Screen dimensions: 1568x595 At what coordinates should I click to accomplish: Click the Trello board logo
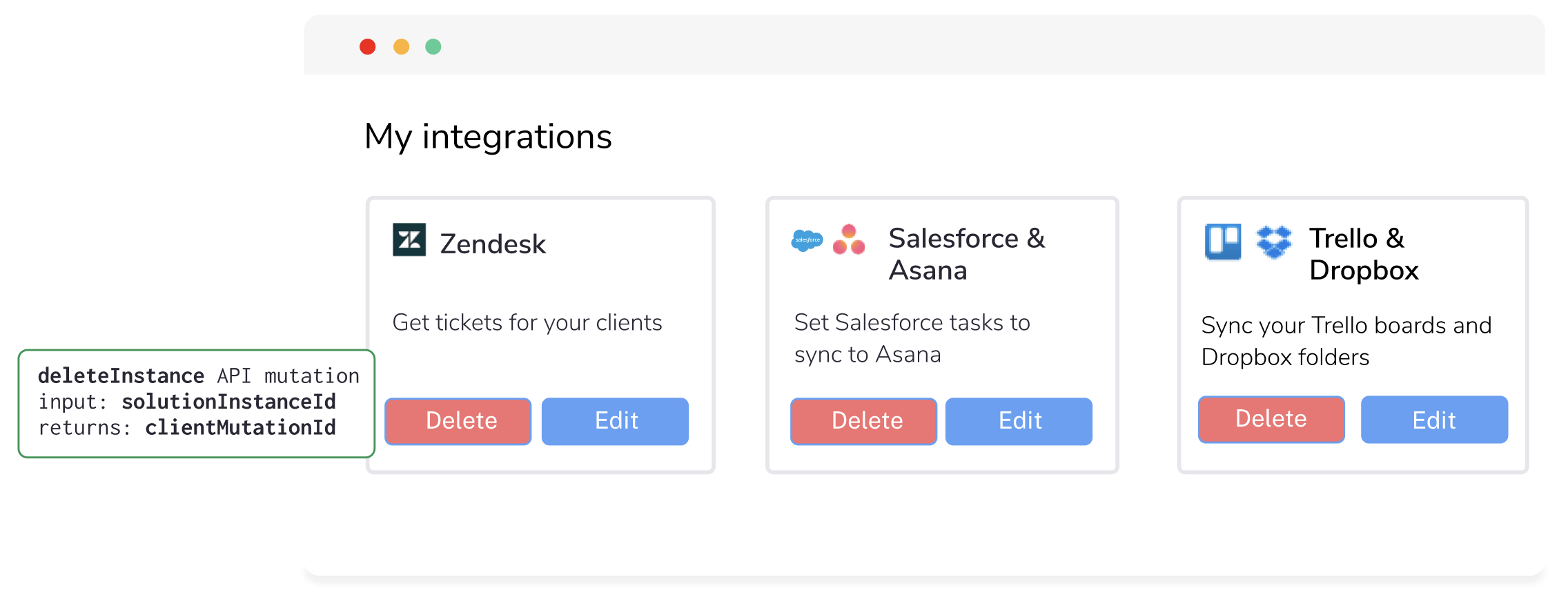point(1222,242)
